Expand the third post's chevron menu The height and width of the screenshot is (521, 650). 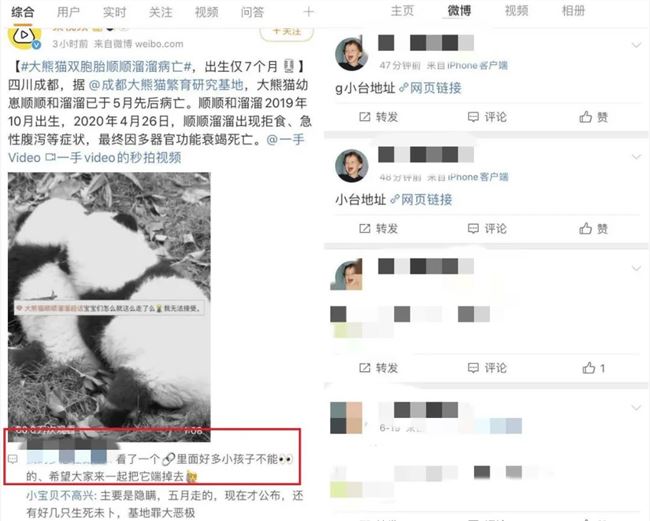tap(636, 268)
